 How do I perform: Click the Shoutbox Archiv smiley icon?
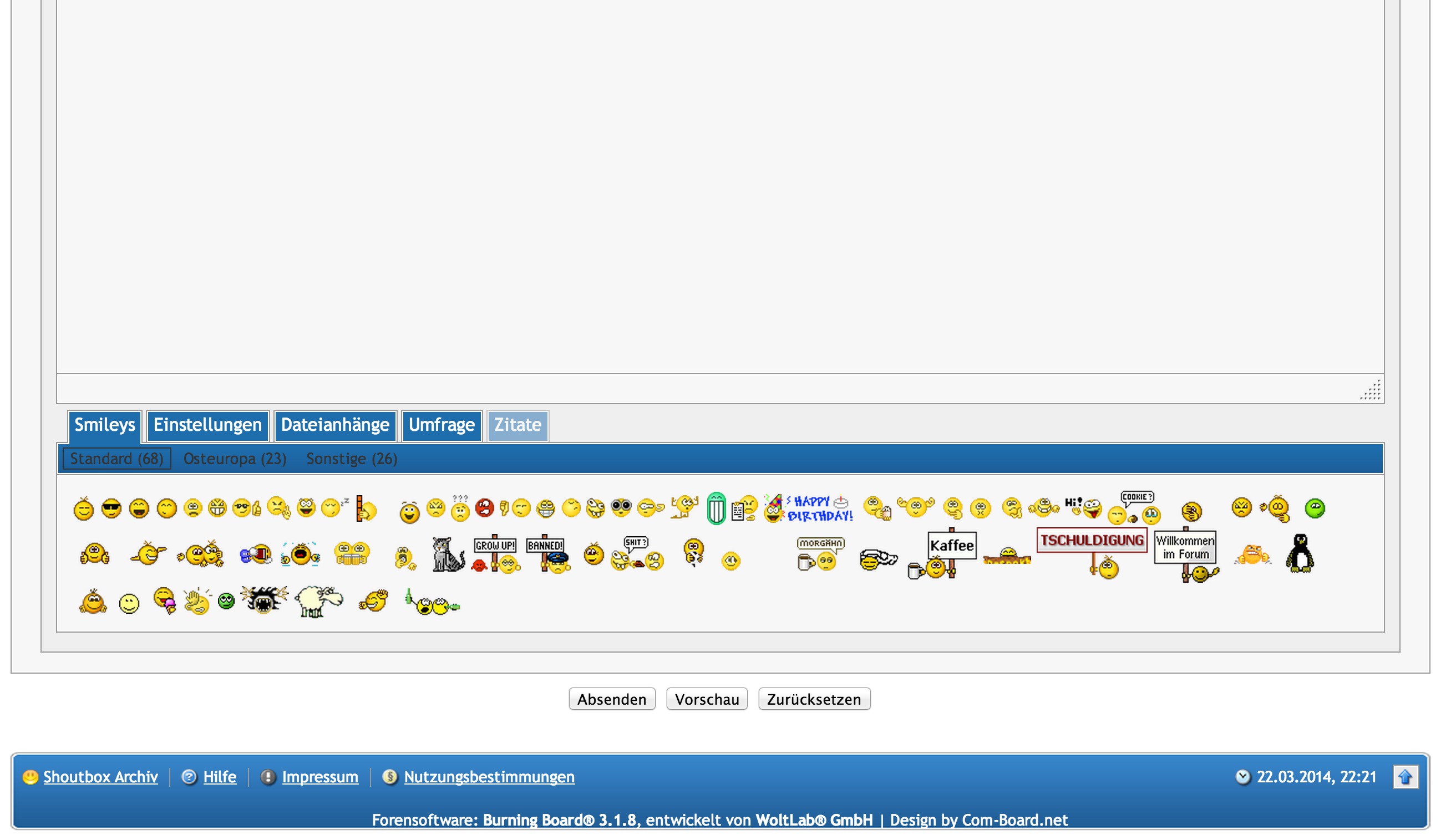pos(30,777)
